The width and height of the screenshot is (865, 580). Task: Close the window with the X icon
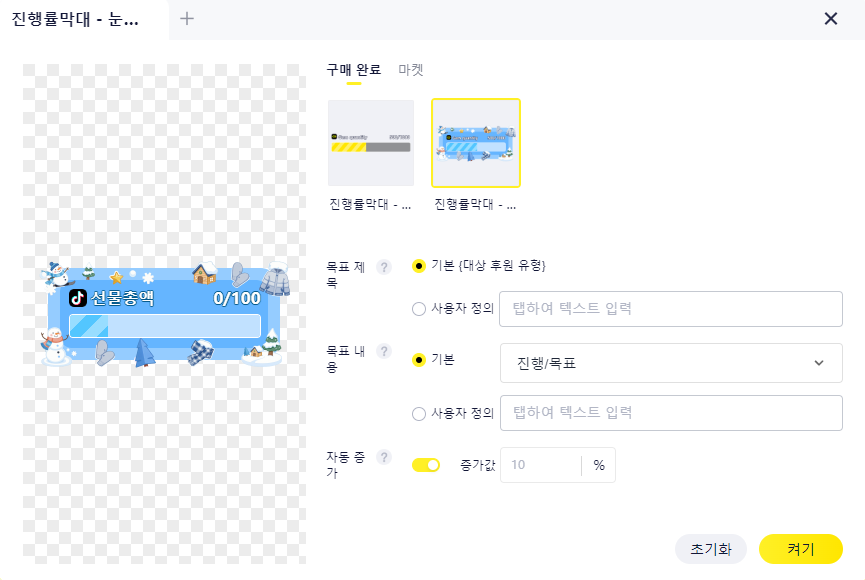tap(830, 18)
